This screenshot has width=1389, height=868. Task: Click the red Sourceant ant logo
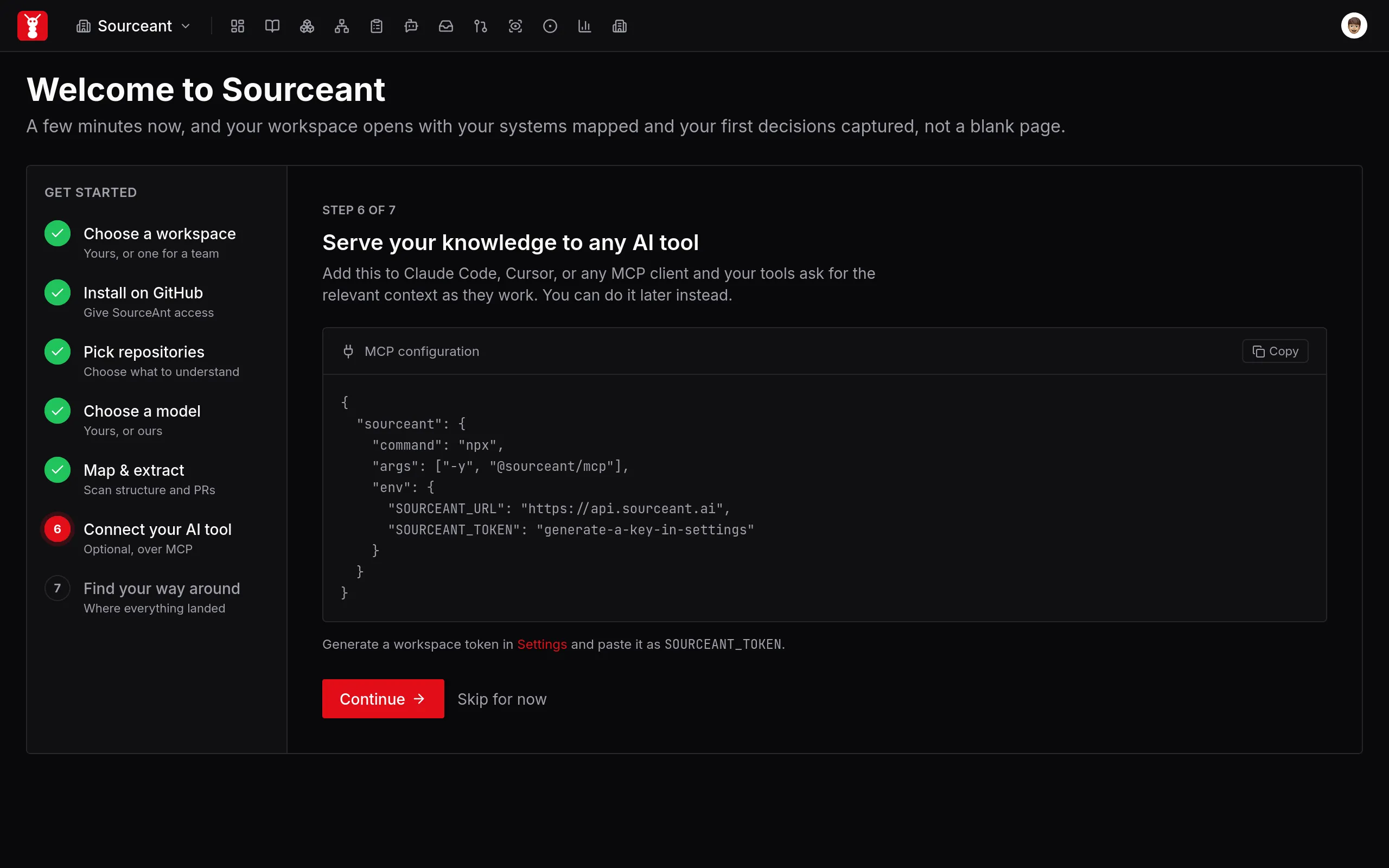(x=33, y=26)
